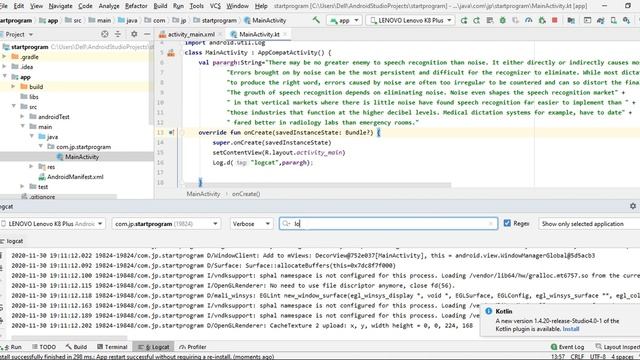Open Logcat panel settings gear

coord(633,206)
